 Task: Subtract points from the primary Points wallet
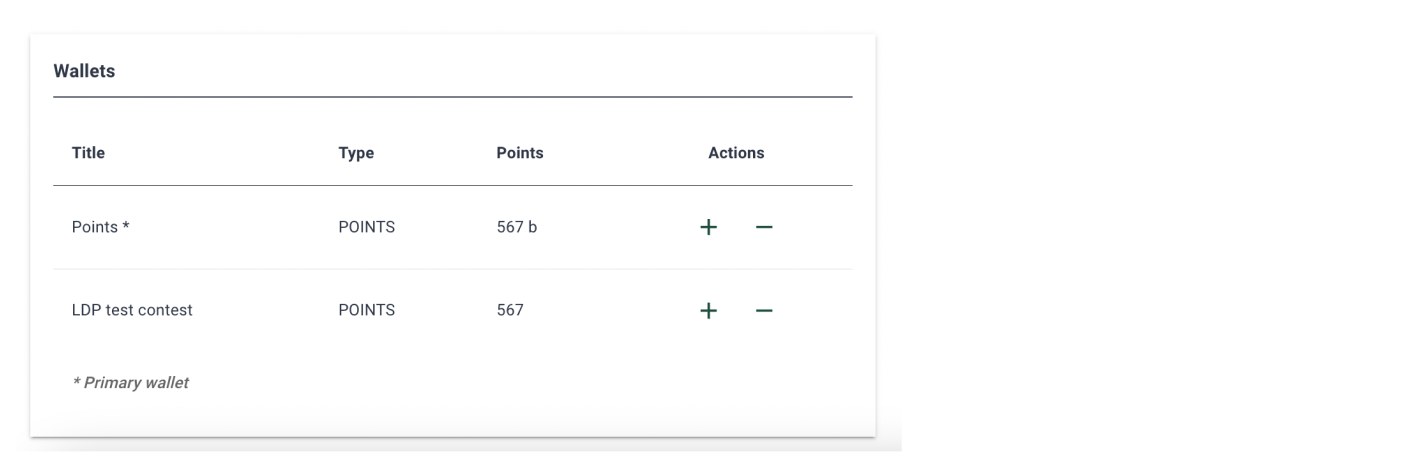click(764, 227)
